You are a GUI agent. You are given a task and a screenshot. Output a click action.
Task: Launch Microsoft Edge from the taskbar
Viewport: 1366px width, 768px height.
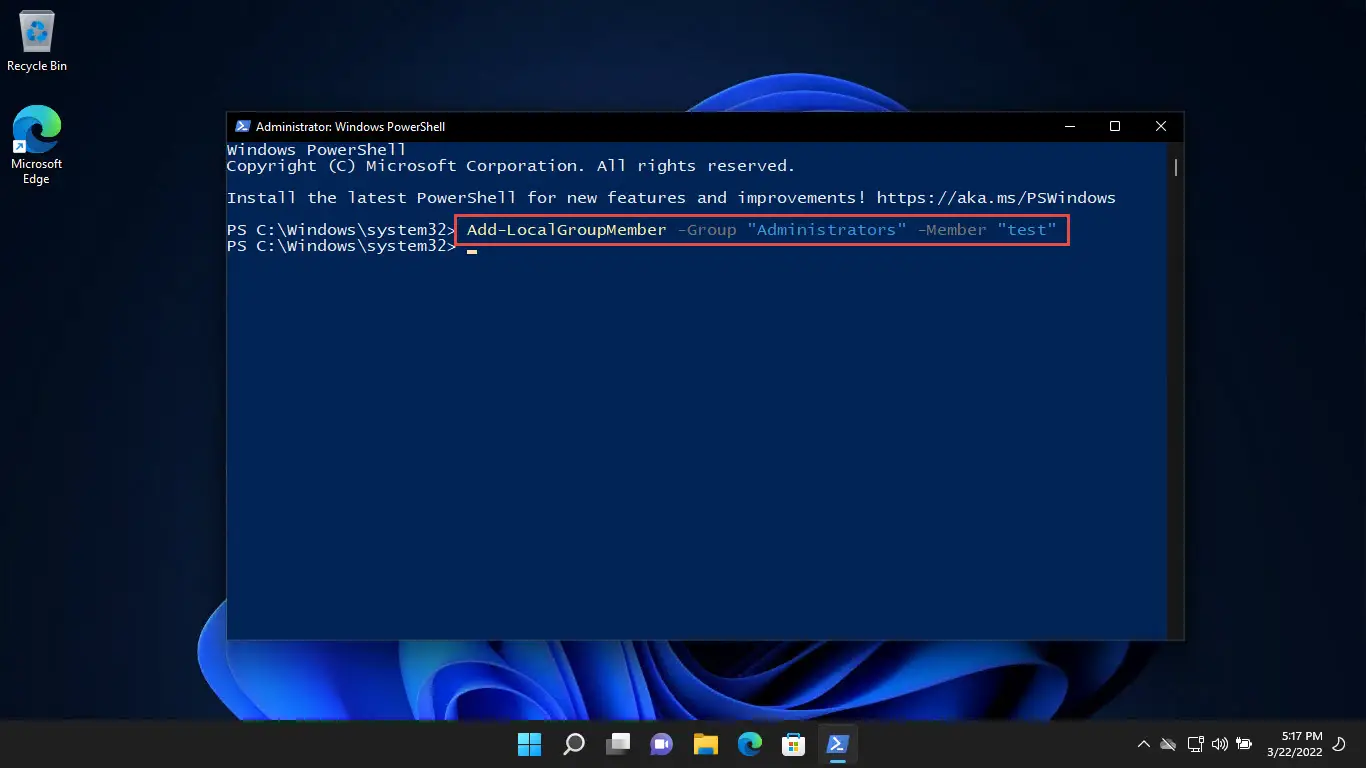pyautogui.click(x=750, y=744)
